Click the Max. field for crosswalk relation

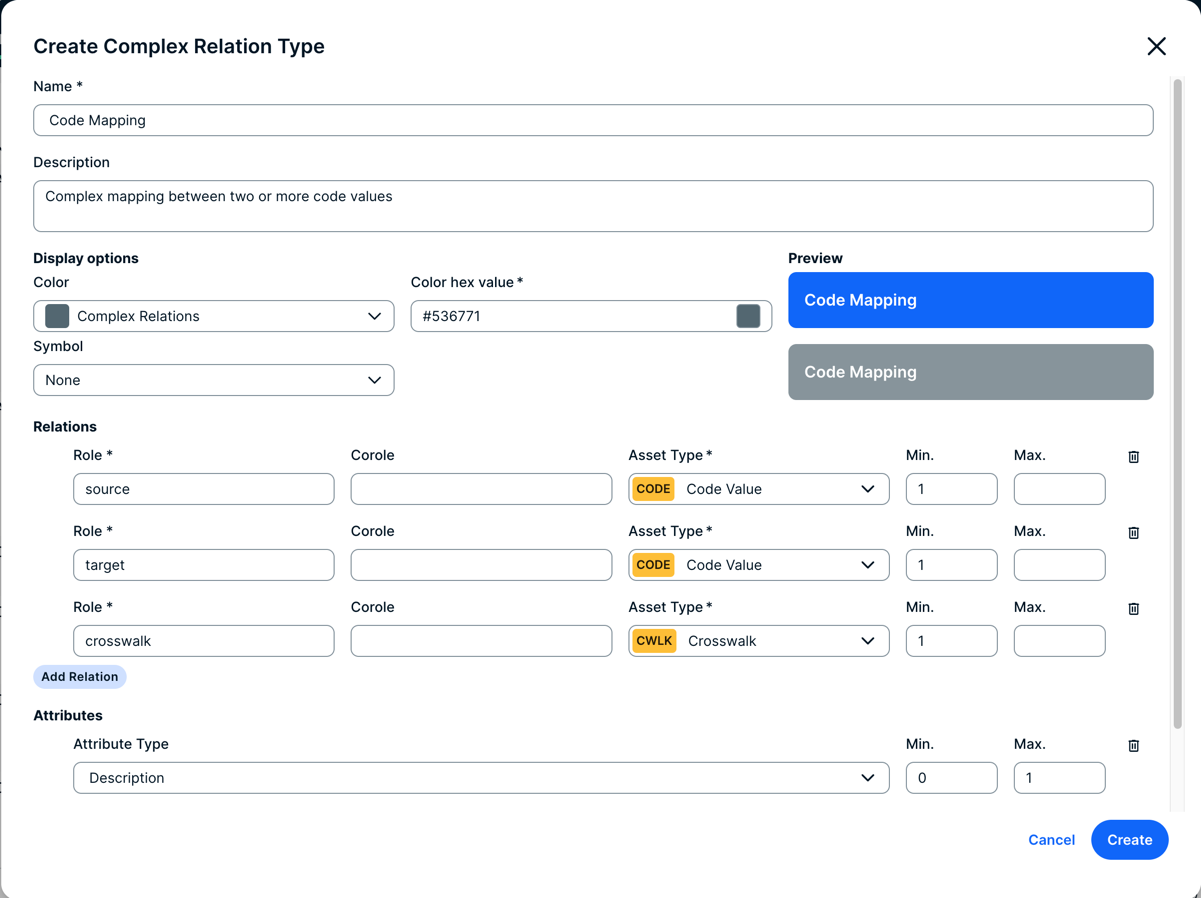point(1059,641)
